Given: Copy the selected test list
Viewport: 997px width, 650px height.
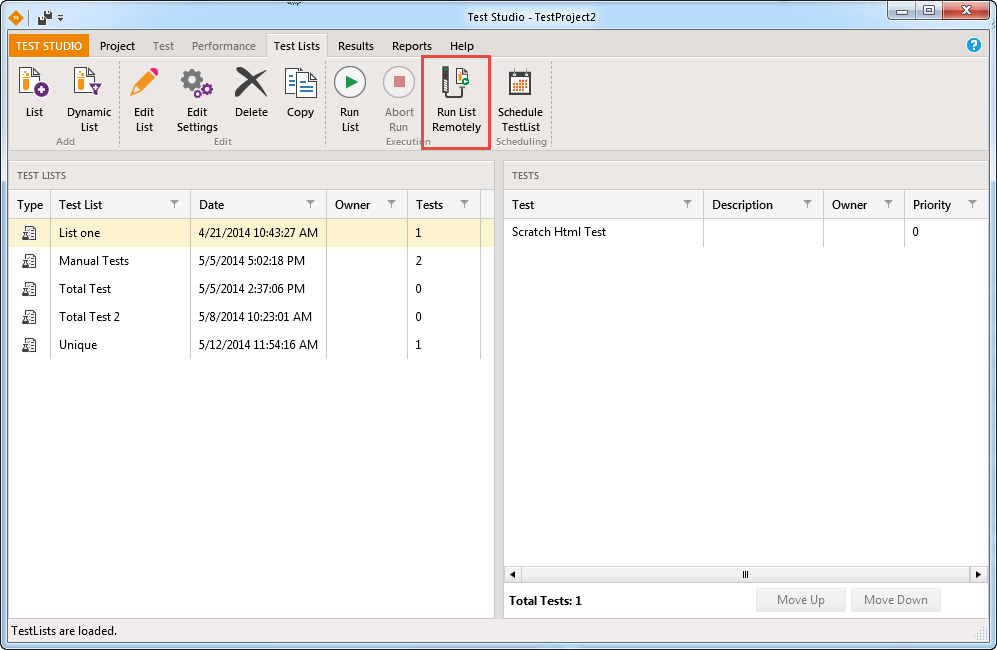Looking at the screenshot, I should (x=300, y=93).
